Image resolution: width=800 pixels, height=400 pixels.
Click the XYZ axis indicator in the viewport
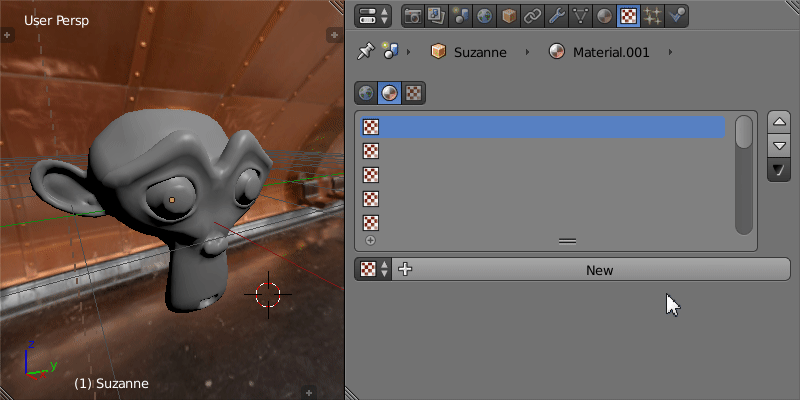tap(40, 361)
